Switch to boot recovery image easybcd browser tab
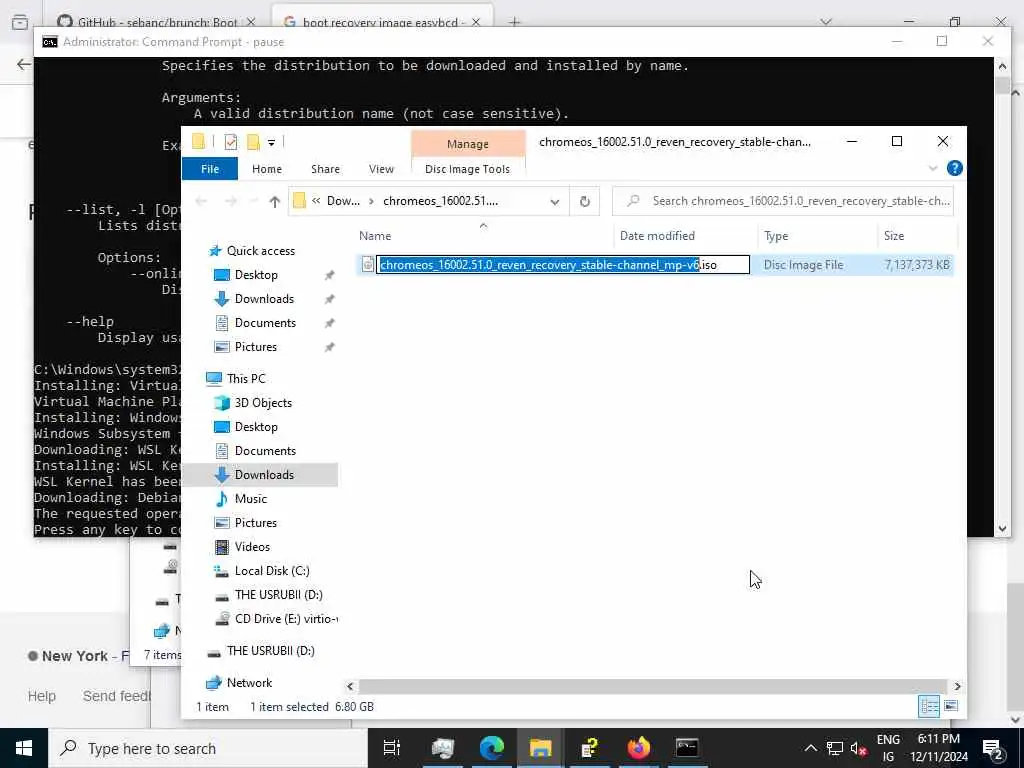1024x768 pixels. coord(382,22)
